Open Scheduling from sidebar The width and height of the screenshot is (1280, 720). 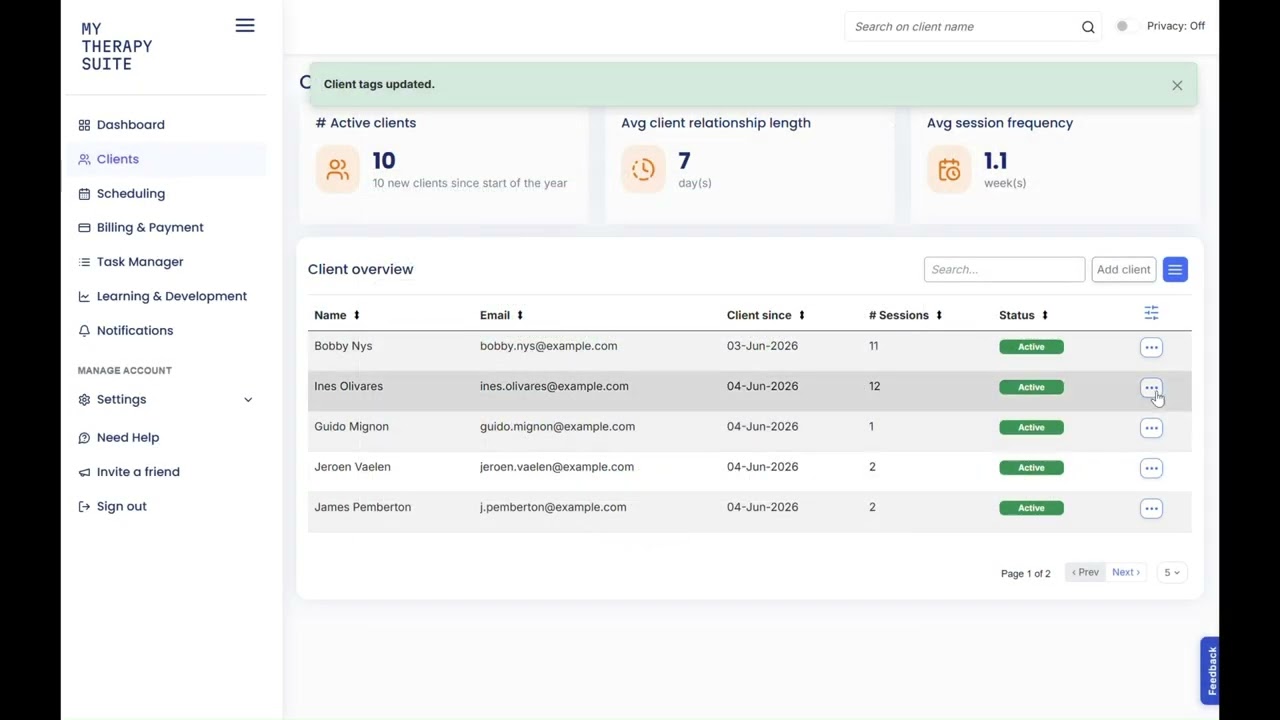pyautogui.click(x=131, y=193)
